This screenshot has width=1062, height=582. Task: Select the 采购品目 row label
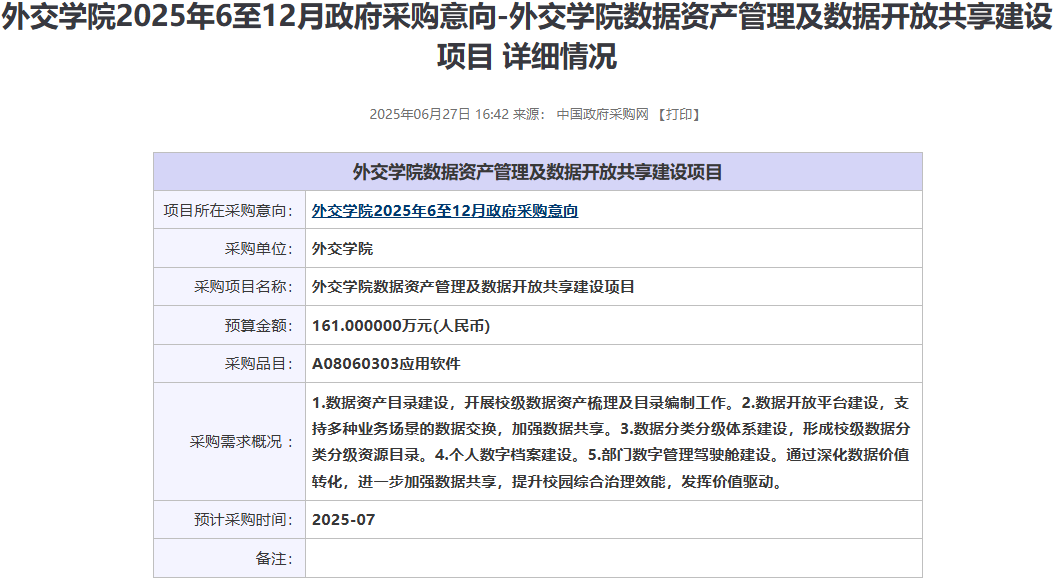click(x=258, y=364)
